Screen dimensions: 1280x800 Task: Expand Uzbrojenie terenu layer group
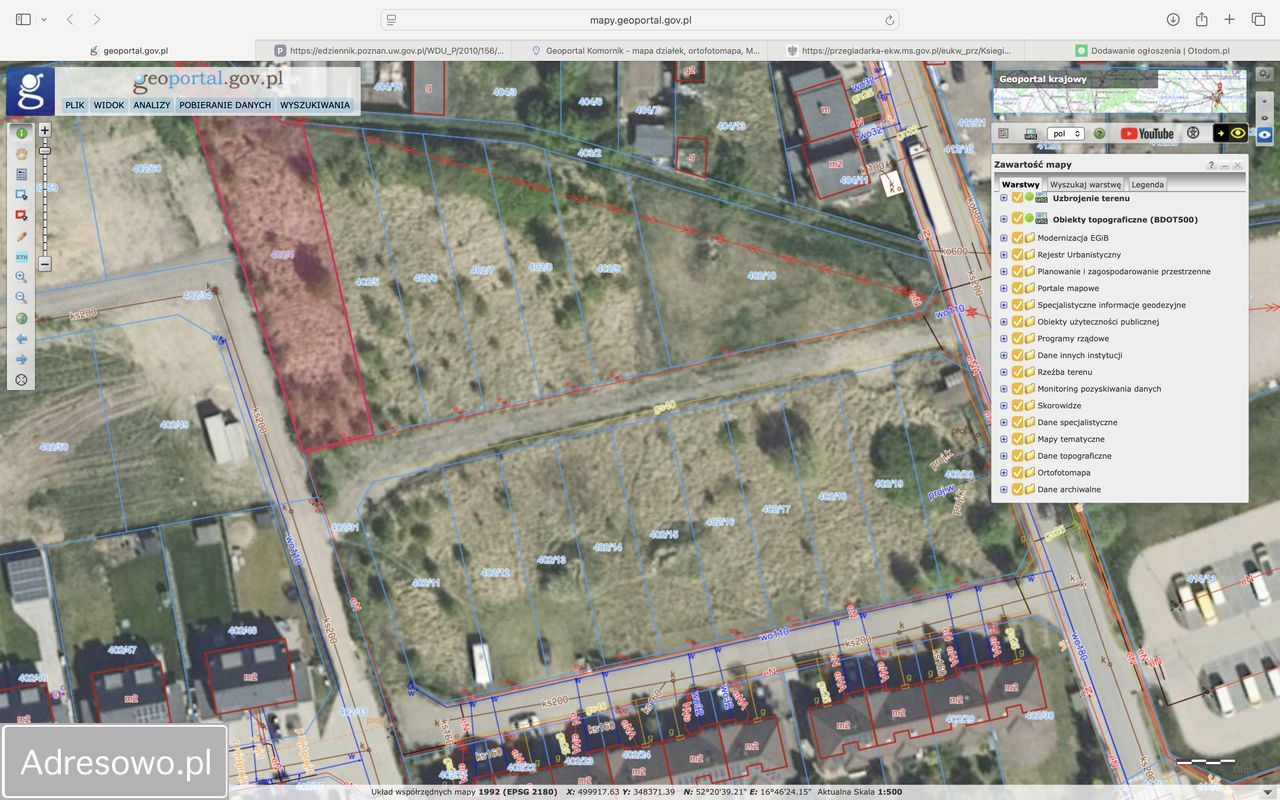click(x=1003, y=198)
